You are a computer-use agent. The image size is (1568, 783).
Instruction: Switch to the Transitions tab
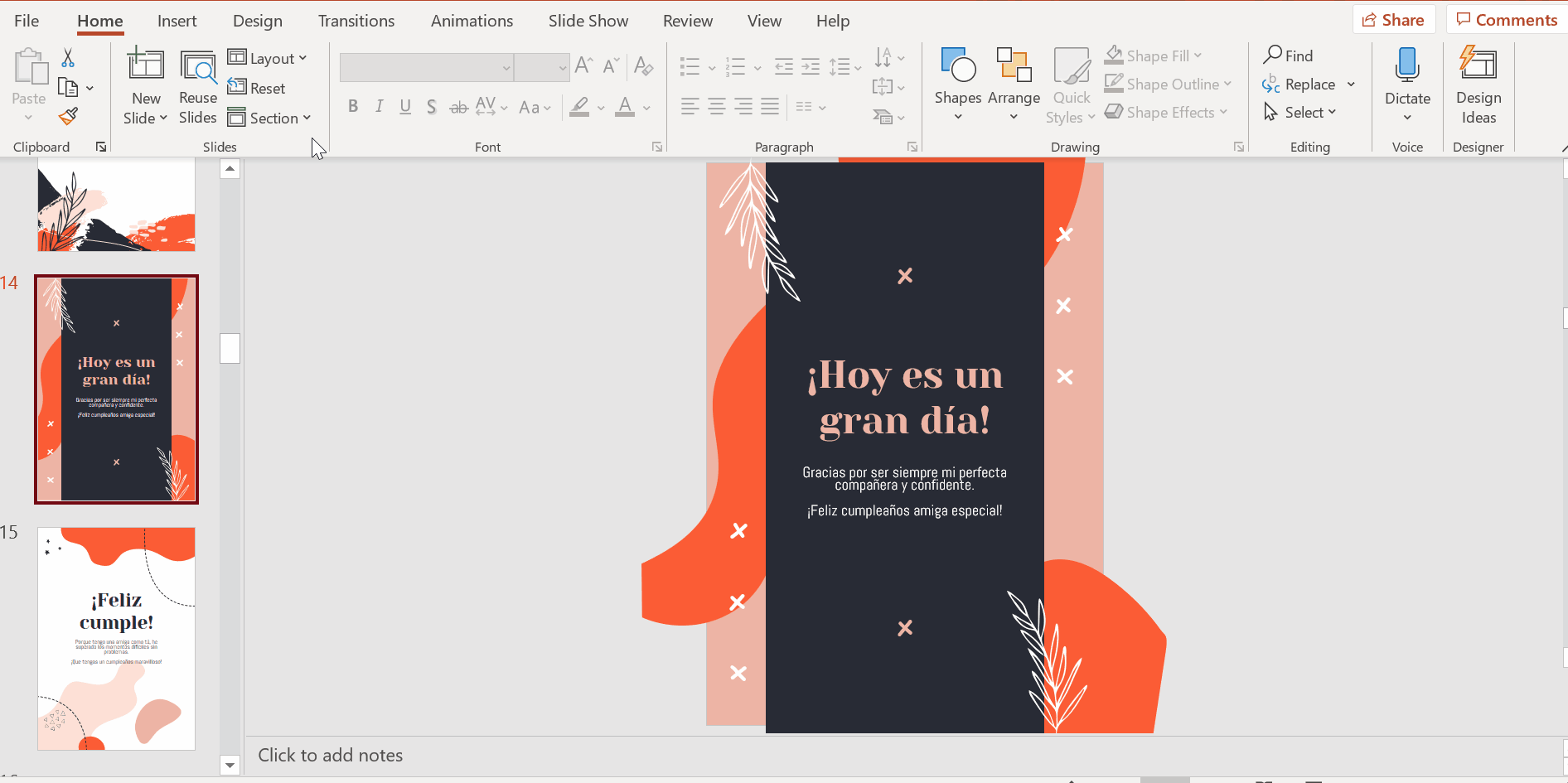(356, 22)
